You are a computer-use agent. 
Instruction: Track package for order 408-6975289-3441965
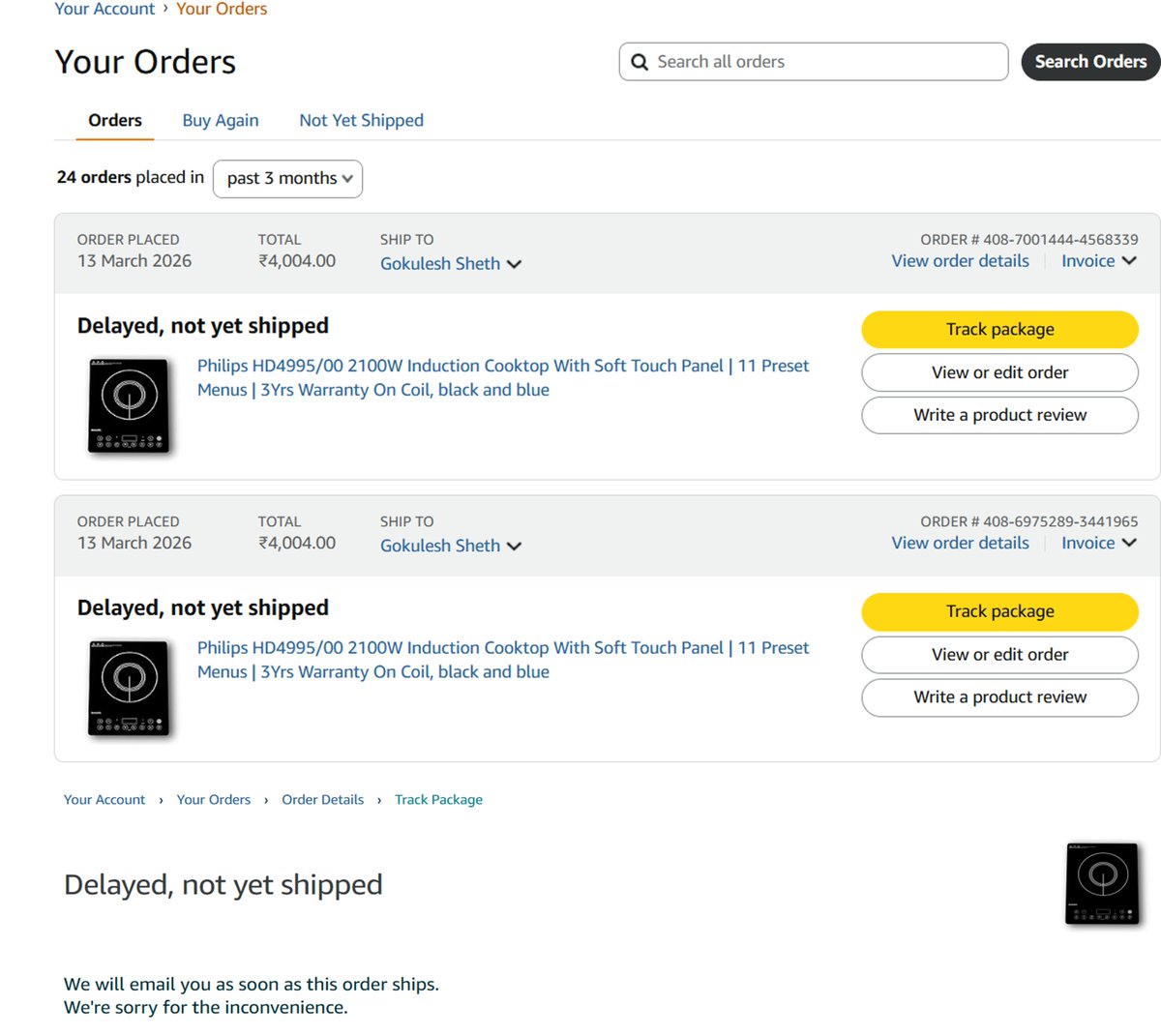(1000, 611)
